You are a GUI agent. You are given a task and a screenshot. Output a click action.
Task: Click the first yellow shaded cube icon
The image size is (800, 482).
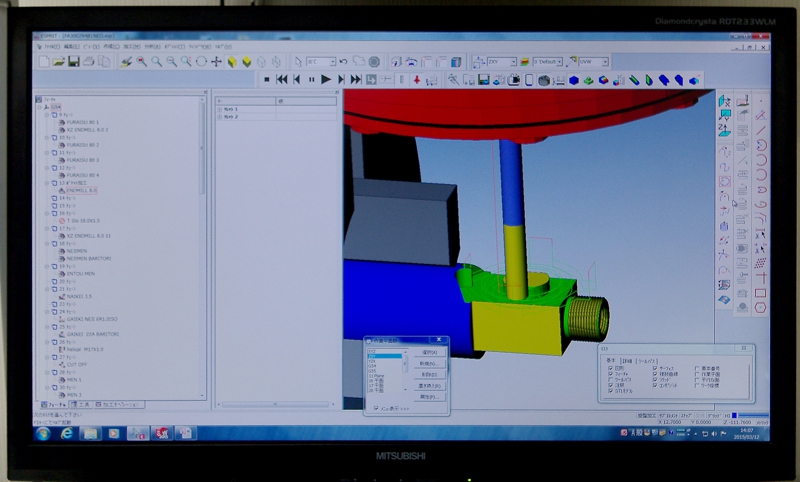[232, 62]
